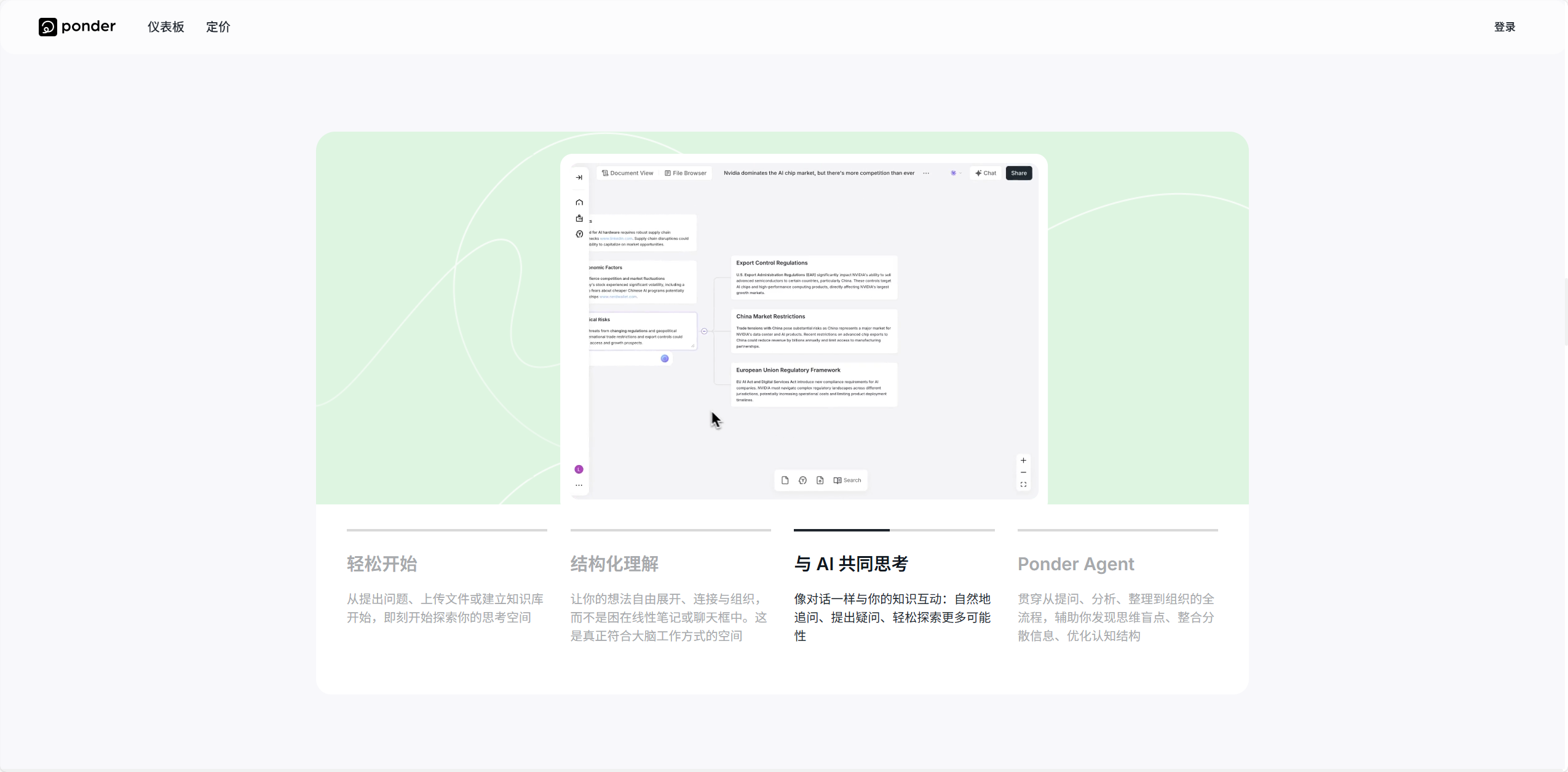Zoom in with the plus icon
The image size is (1568, 772).
tap(1023, 460)
